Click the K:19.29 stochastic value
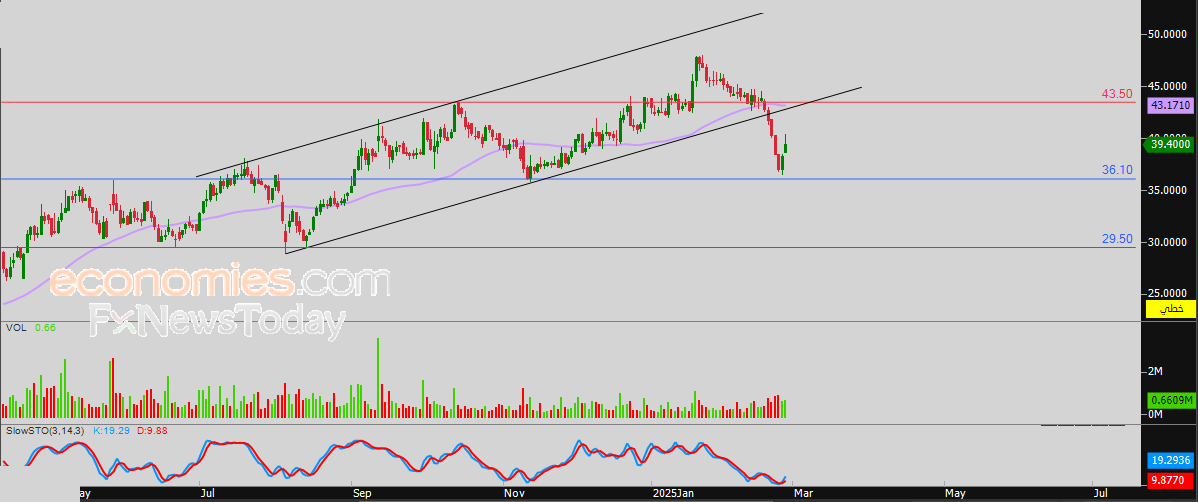The width and height of the screenshot is (1198, 502). (111, 430)
